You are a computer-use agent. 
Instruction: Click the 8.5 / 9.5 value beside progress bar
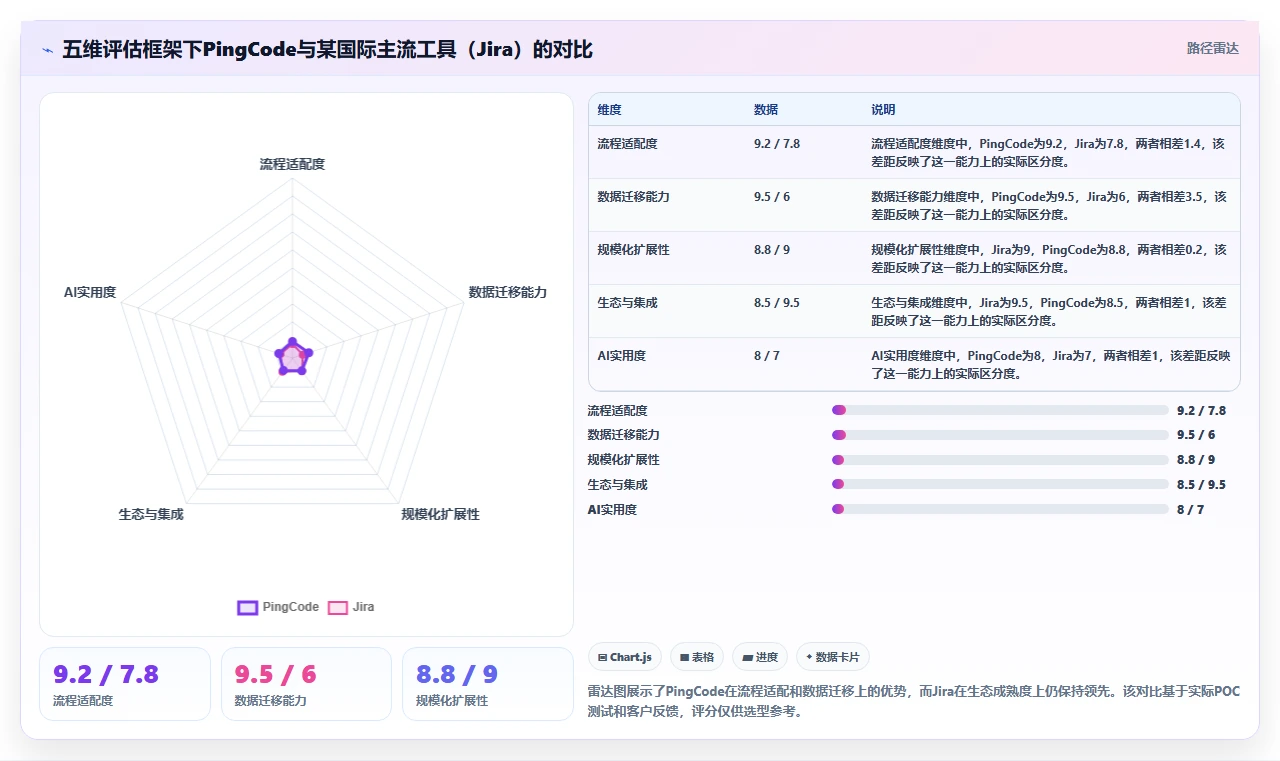click(x=1201, y=484)
